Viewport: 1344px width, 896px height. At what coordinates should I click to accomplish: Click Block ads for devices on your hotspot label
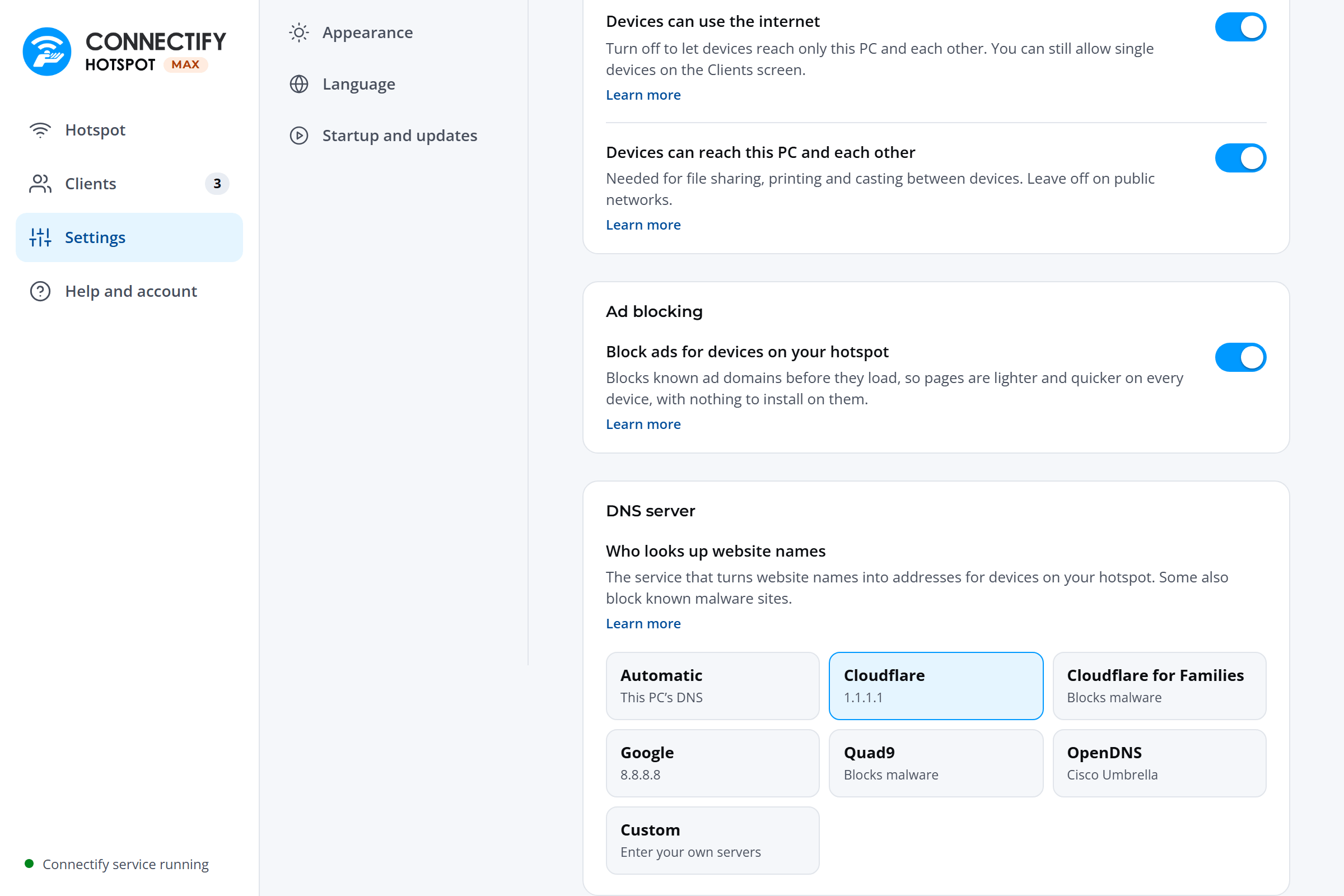pyautogui.click(x=748, y=352)
